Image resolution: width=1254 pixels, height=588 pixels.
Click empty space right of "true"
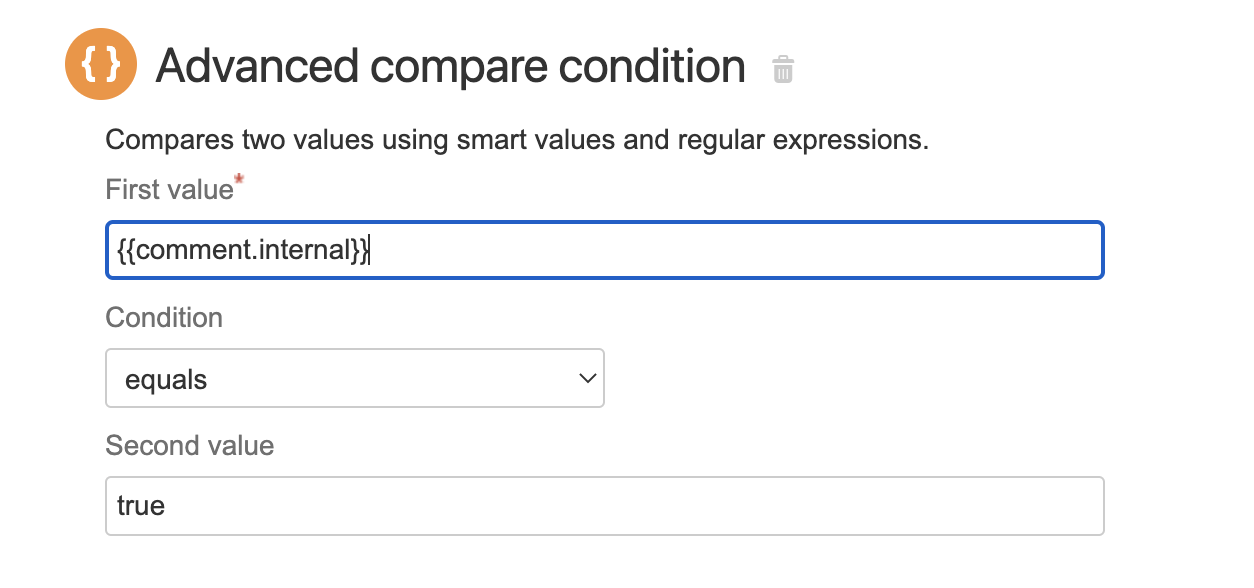pyautogui.click(x=600, y=506)
